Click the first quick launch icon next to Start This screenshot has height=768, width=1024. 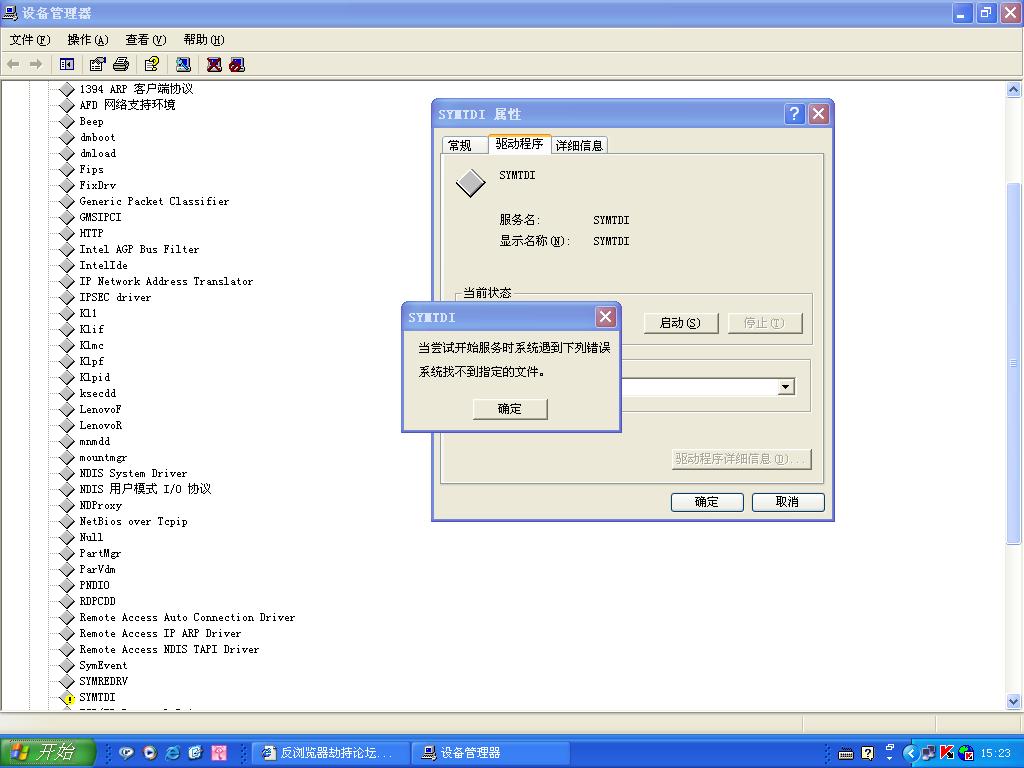tap(127, 753)
